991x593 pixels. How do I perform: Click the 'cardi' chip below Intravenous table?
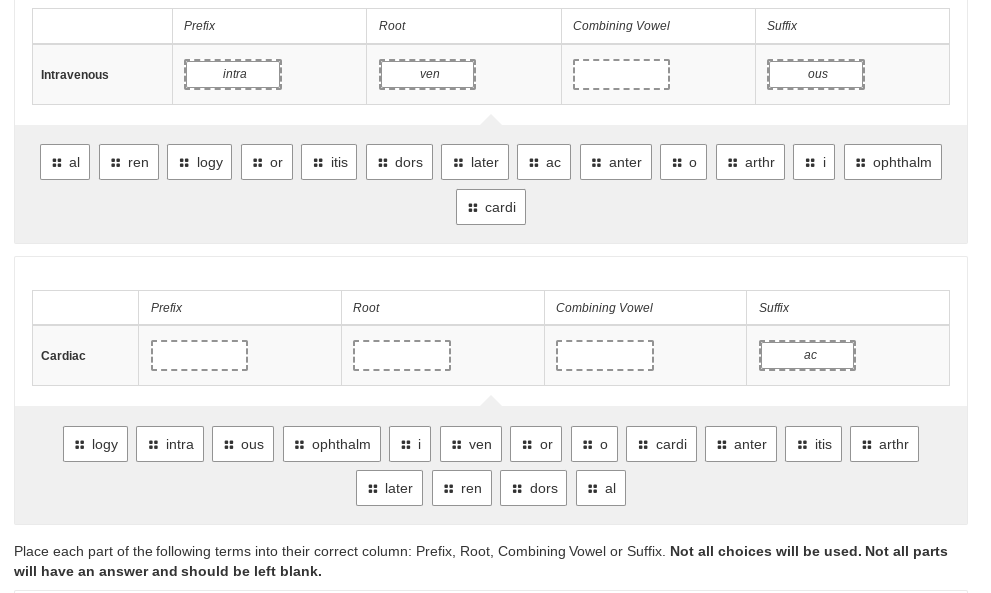(x=491, y=207)
